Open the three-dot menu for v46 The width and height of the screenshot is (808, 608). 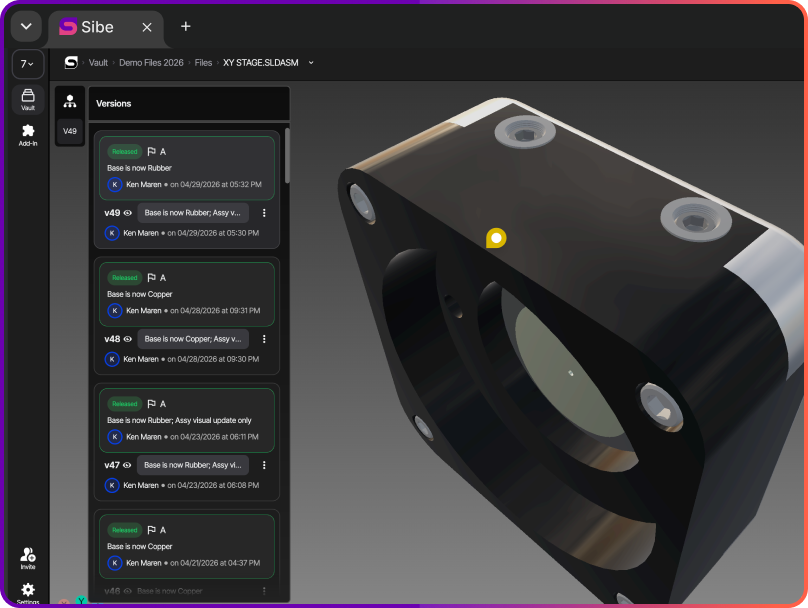click(x=264, y=592)
